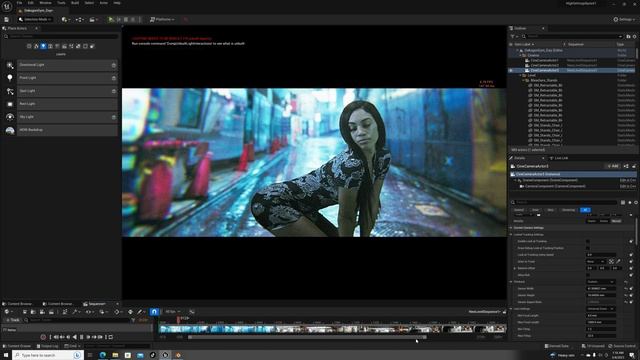Open the Build menu

(75, 3)
